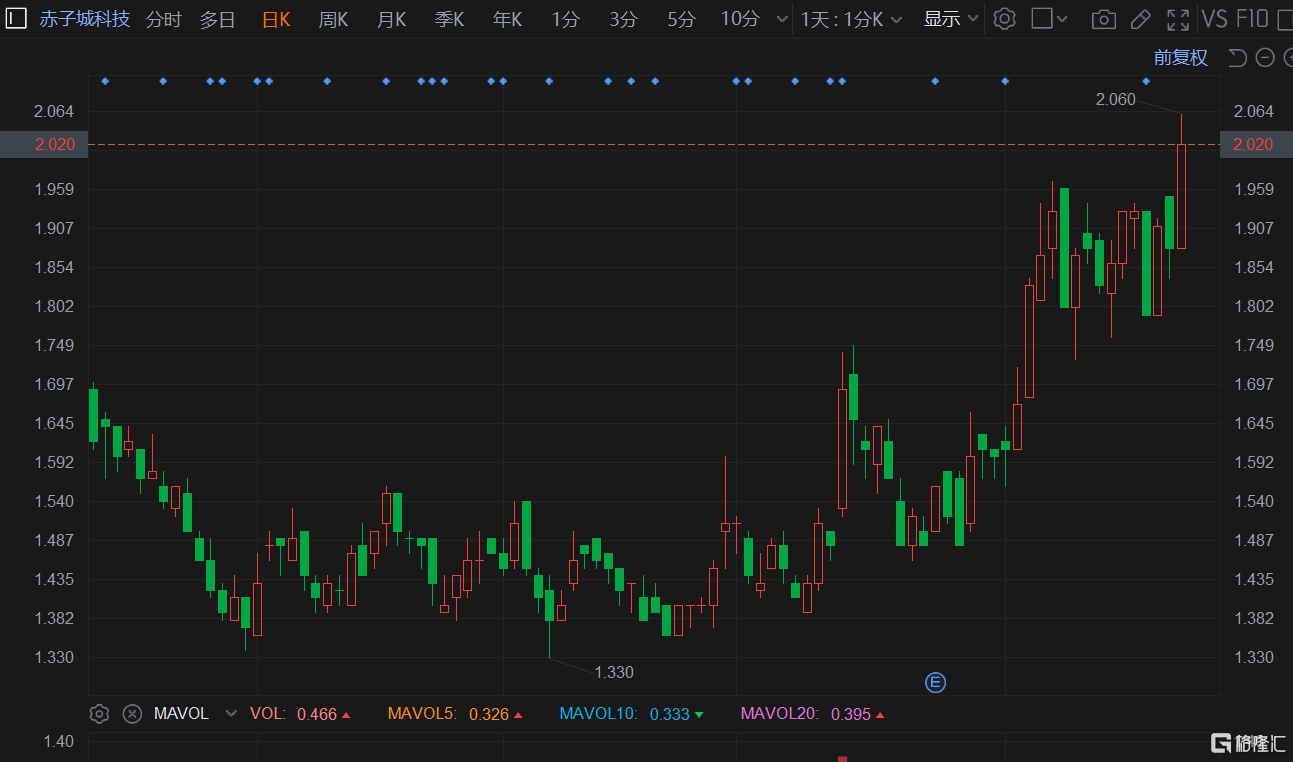Image resolution: width=1293 pixels, height=762 pixels.
Task: Switch to the 分时 intraday tab
Action: point(162,18)
